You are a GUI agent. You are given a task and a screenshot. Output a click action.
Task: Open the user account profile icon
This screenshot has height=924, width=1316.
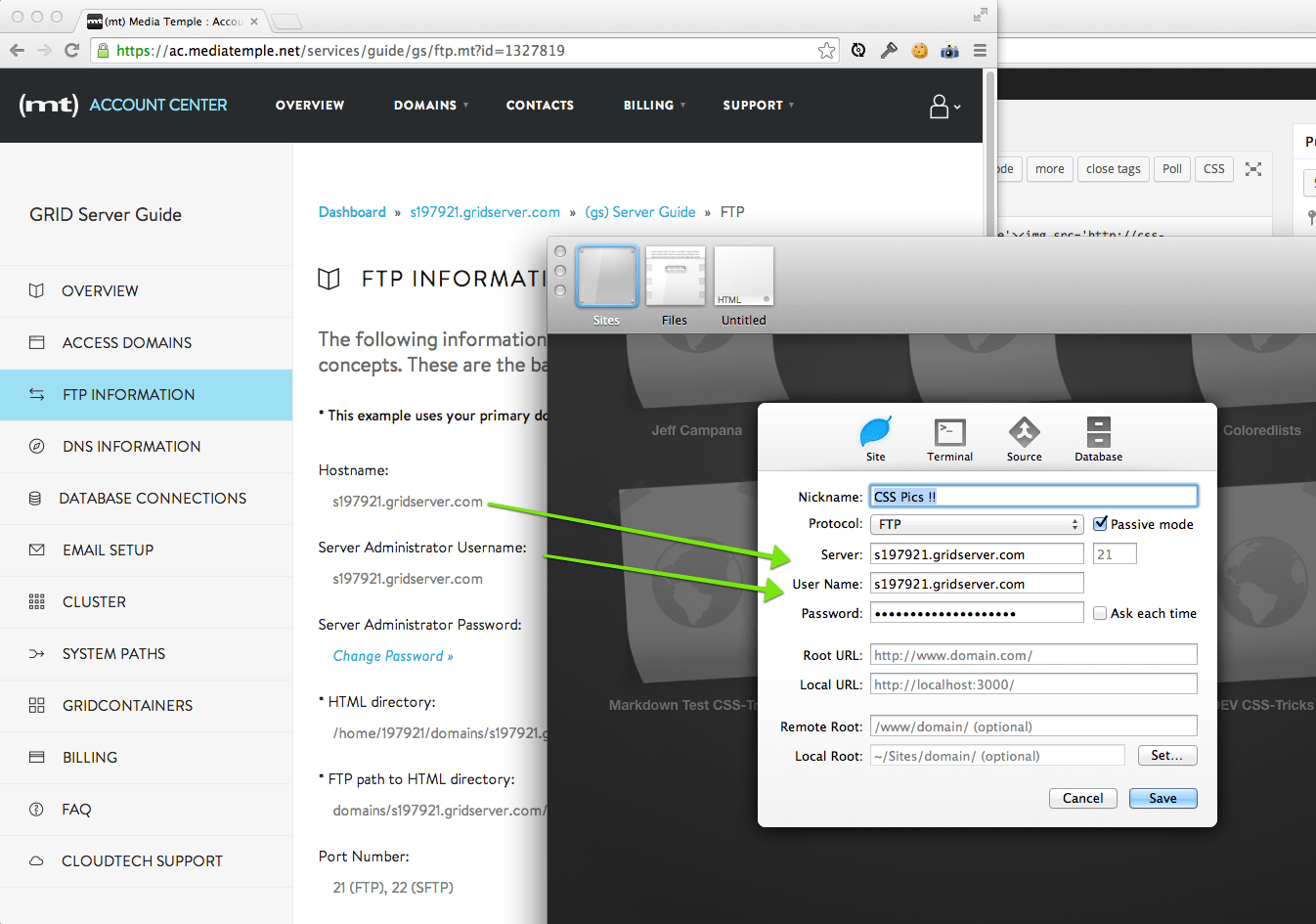pyautogui.click(x=943, y=106)
